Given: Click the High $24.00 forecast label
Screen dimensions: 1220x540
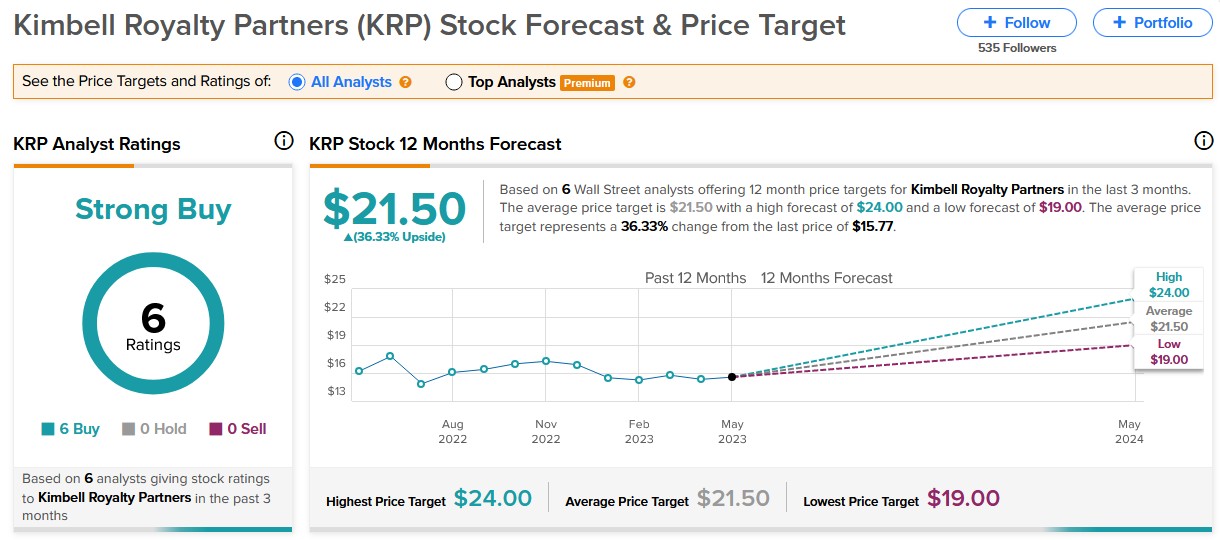Looking at the screenshot, I should pos(1168,285).
